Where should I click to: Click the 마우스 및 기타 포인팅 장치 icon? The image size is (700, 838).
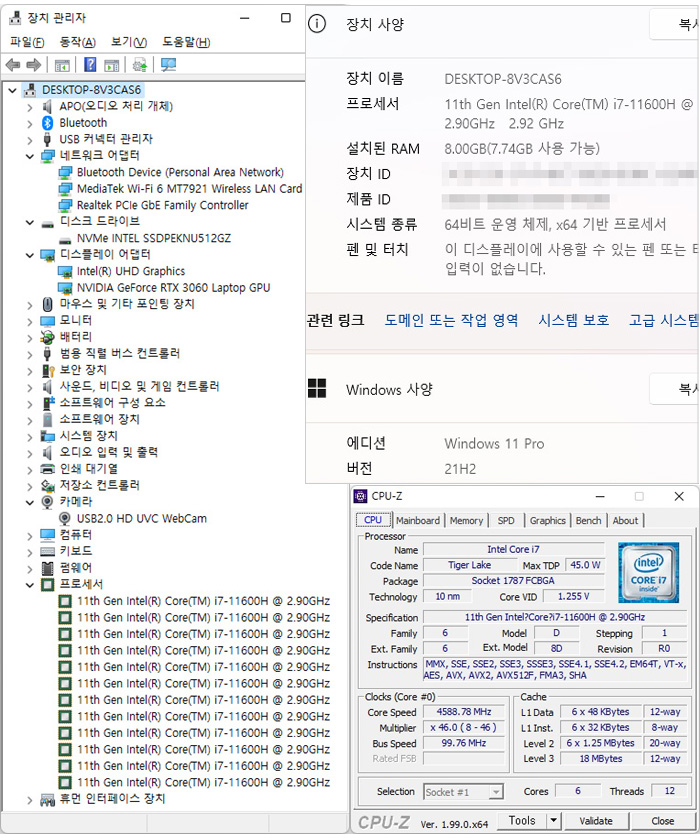48,304
